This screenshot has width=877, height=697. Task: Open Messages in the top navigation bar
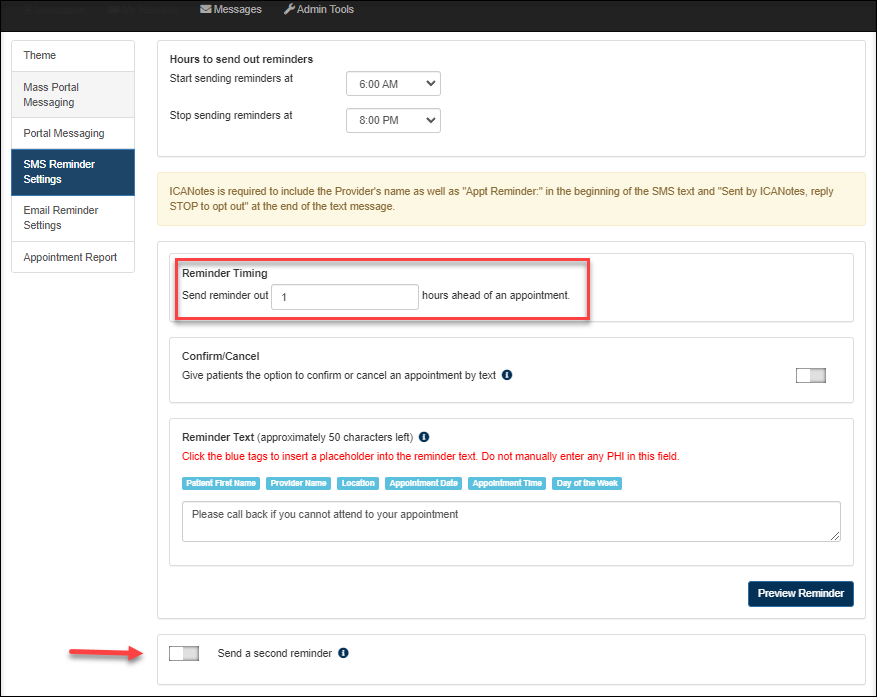231,9
